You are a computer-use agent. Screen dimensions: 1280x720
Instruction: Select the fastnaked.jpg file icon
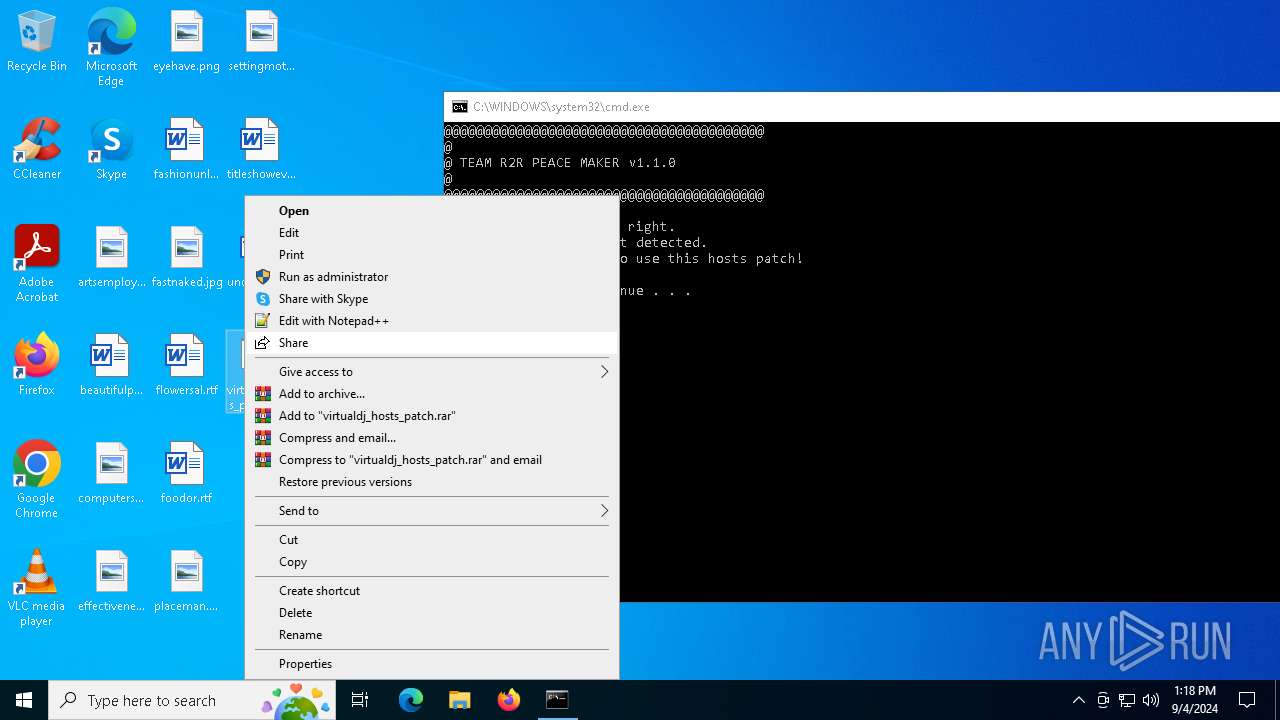(x=186, y=258)
